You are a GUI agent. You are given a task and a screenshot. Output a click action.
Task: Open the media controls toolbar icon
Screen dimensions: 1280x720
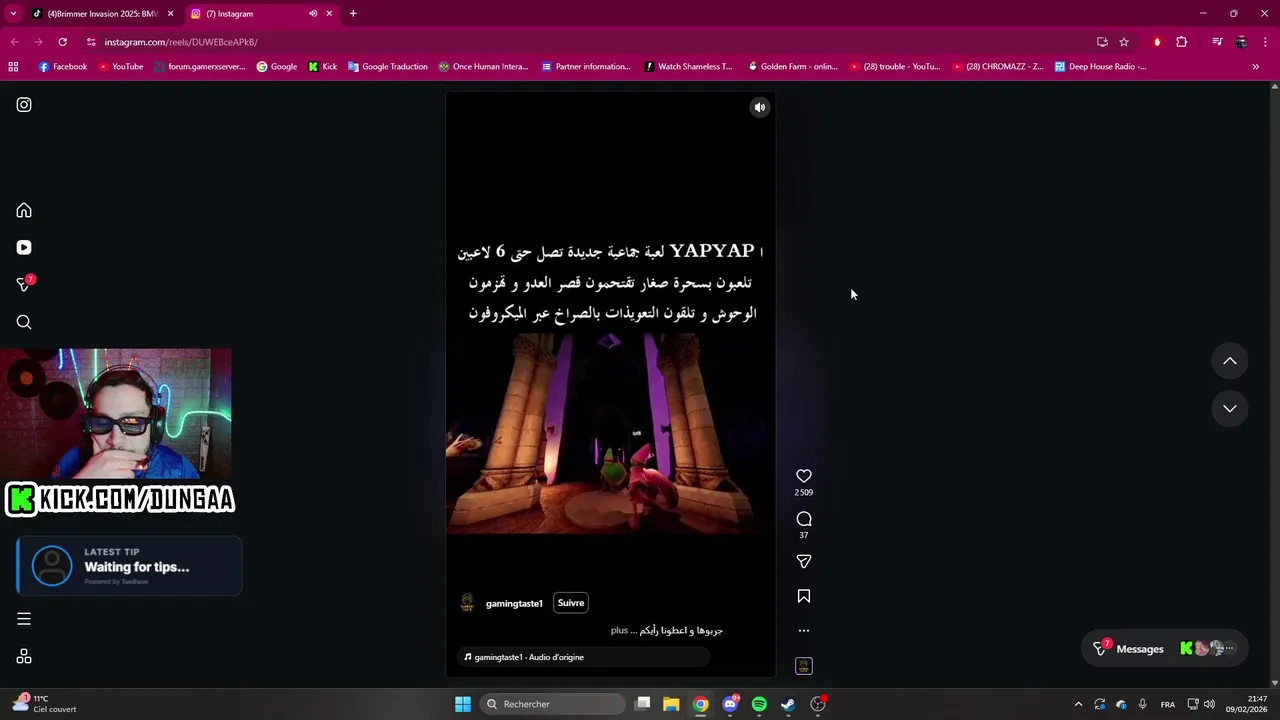(1217, 42)
